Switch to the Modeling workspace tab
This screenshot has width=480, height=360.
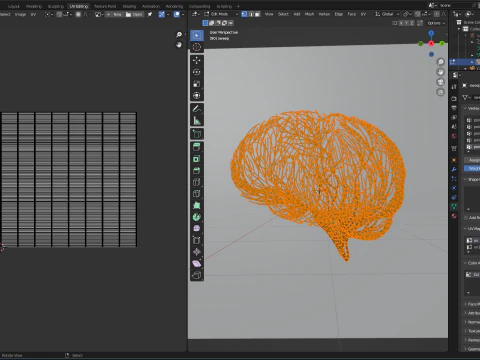[34, 6]
